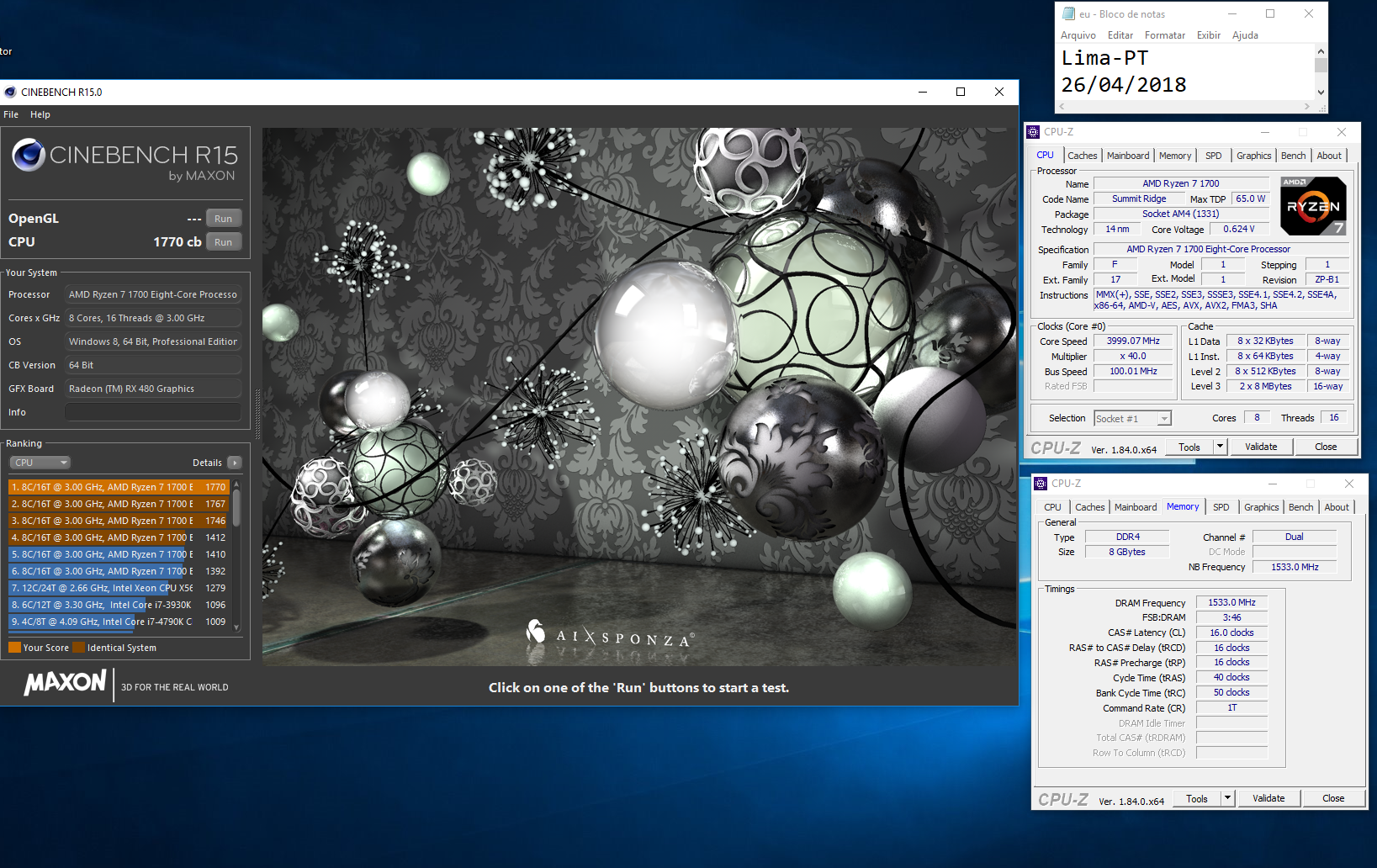Switch to SPD tab in upper CPU-Z window
This screenshot has height=868, width=1377.
[x=1213, y=156]
